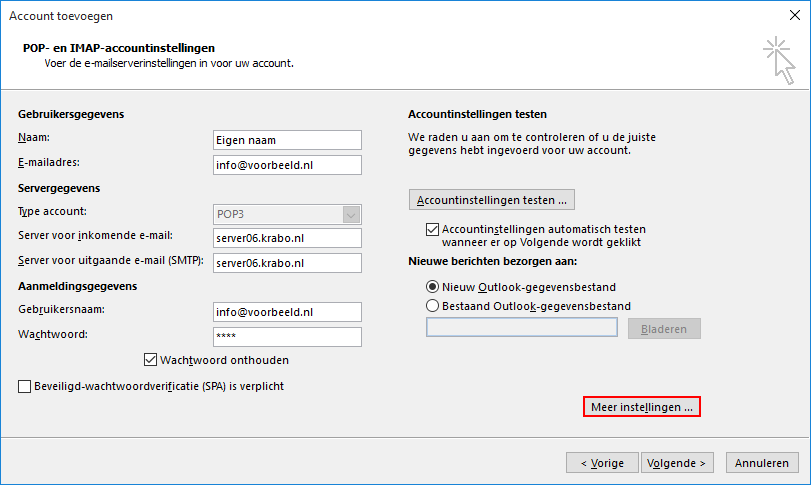The width and height of the screenshot is (811, 485).
Task: Enable Beveiligd-wachtwoordverificatie (SPA) checkbox
Action: [x=25, y=386]
